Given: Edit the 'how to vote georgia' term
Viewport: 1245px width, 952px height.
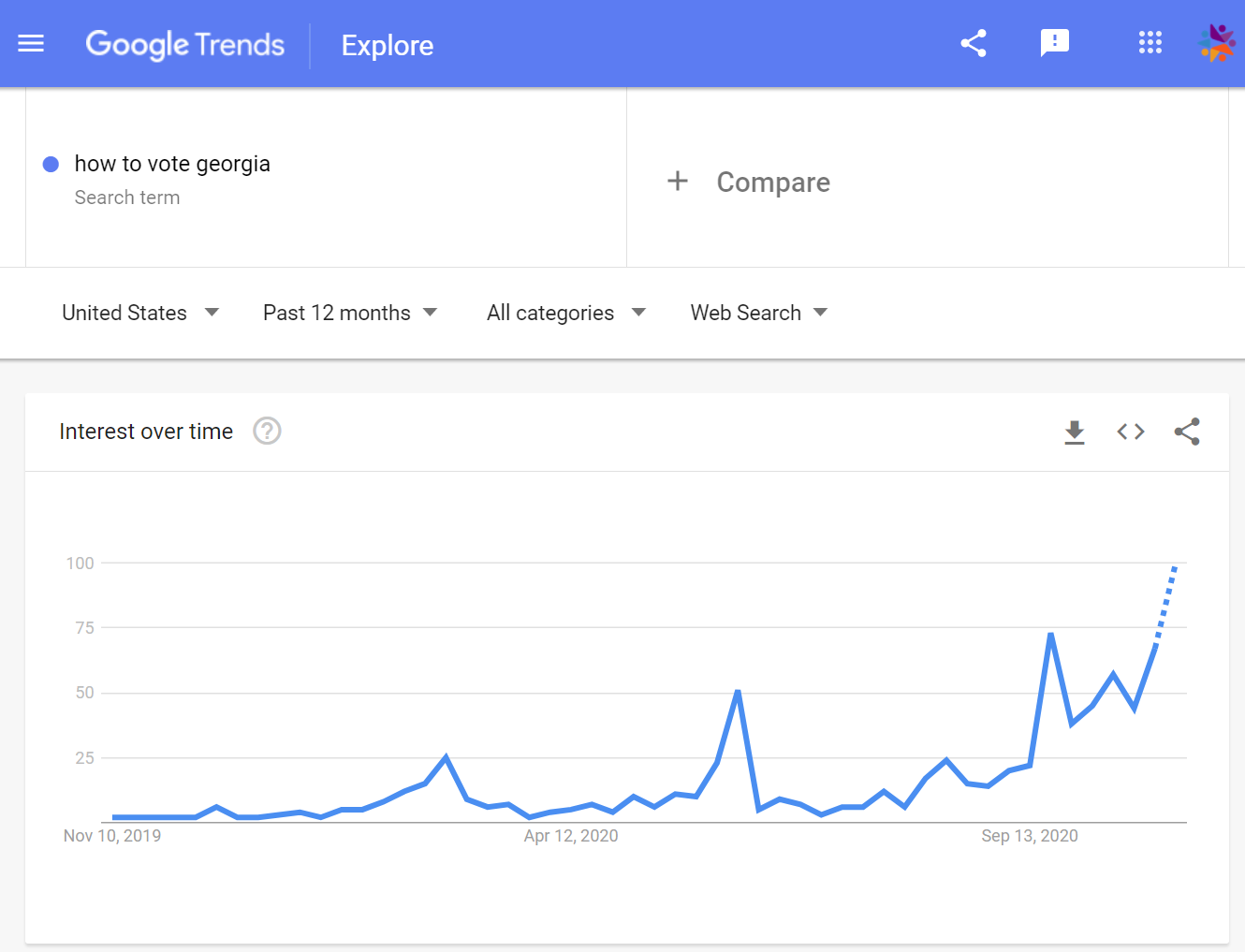Looking at the screenshot, I should 172,164.
